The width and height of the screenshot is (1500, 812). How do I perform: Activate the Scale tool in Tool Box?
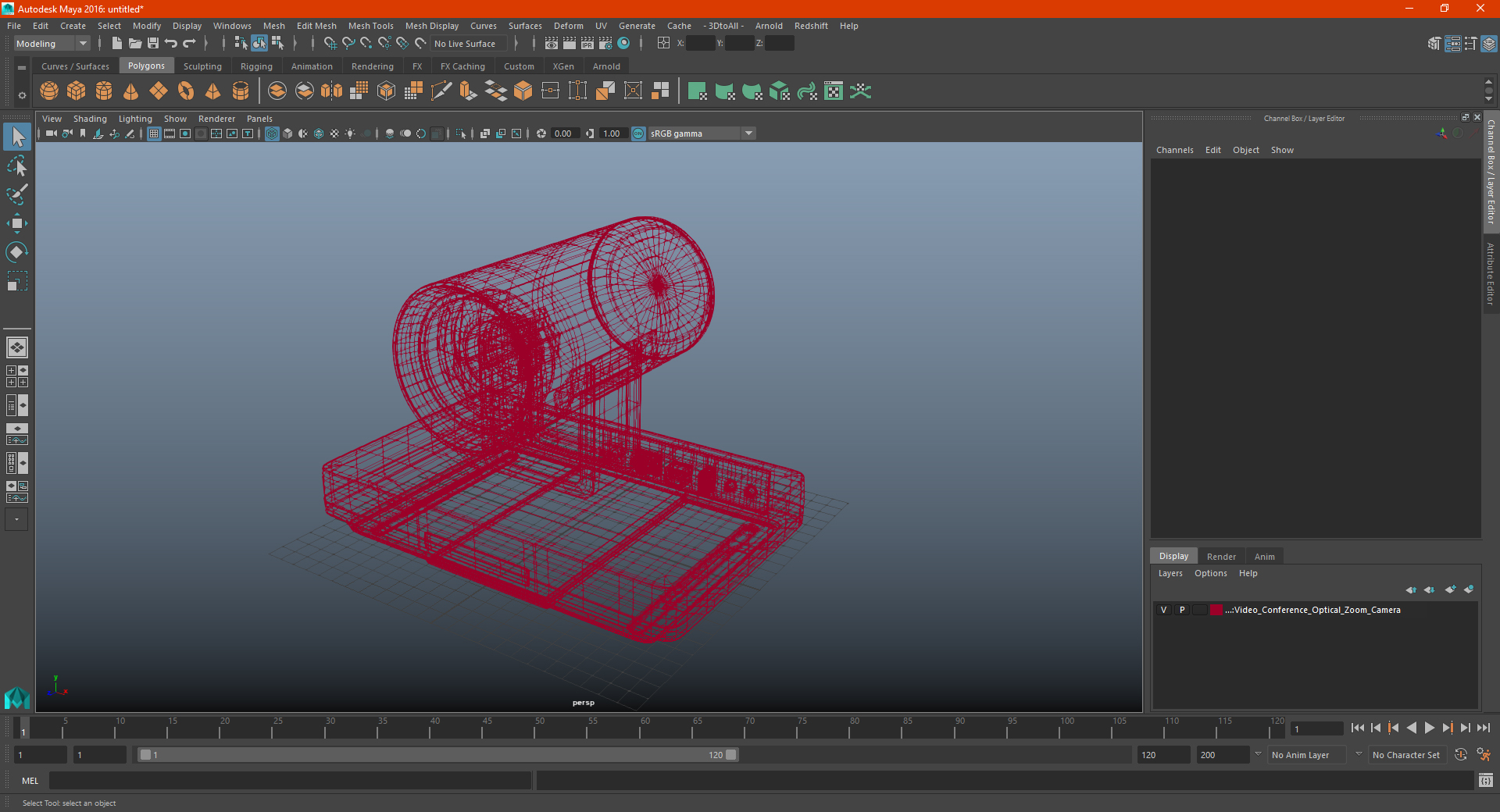[16, 281]
